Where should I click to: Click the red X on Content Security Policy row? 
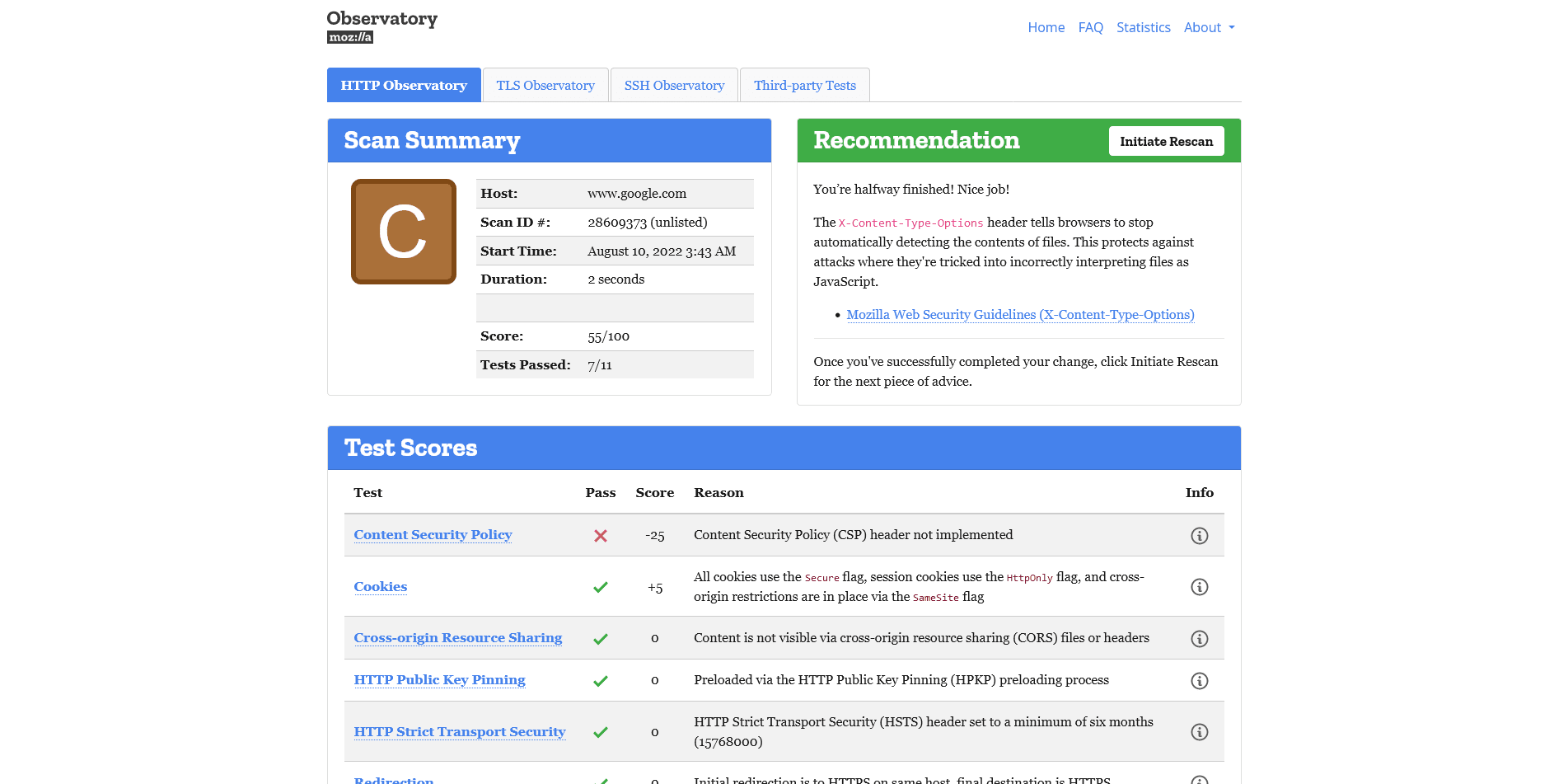pyautogui.click(x=601, y=535)
